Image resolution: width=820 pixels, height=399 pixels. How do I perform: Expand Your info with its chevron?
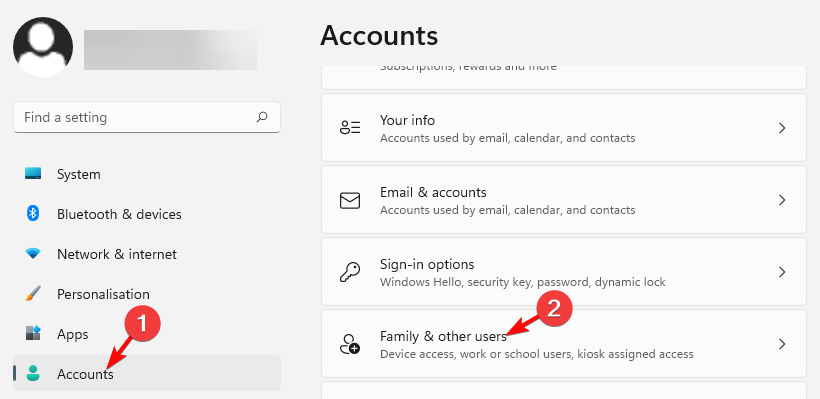(x=782, y=128)
